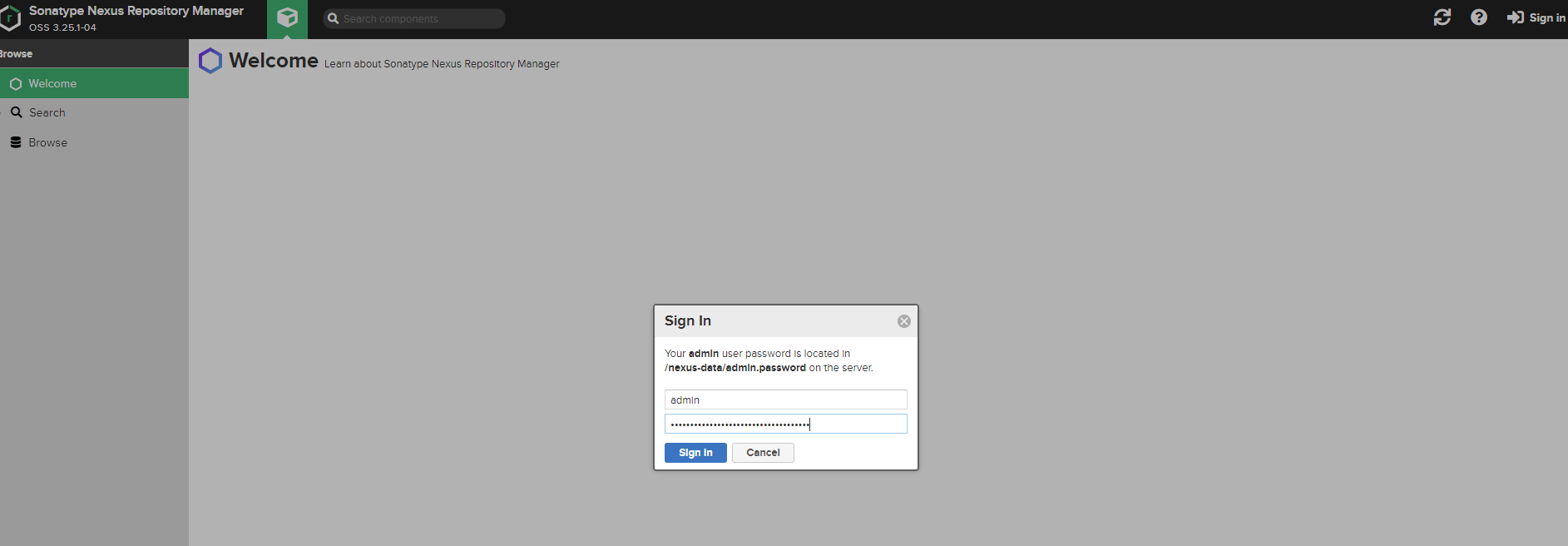Click into the masked password field
The height and width of the screenshot is (546, 1568).
click(785, 424)
